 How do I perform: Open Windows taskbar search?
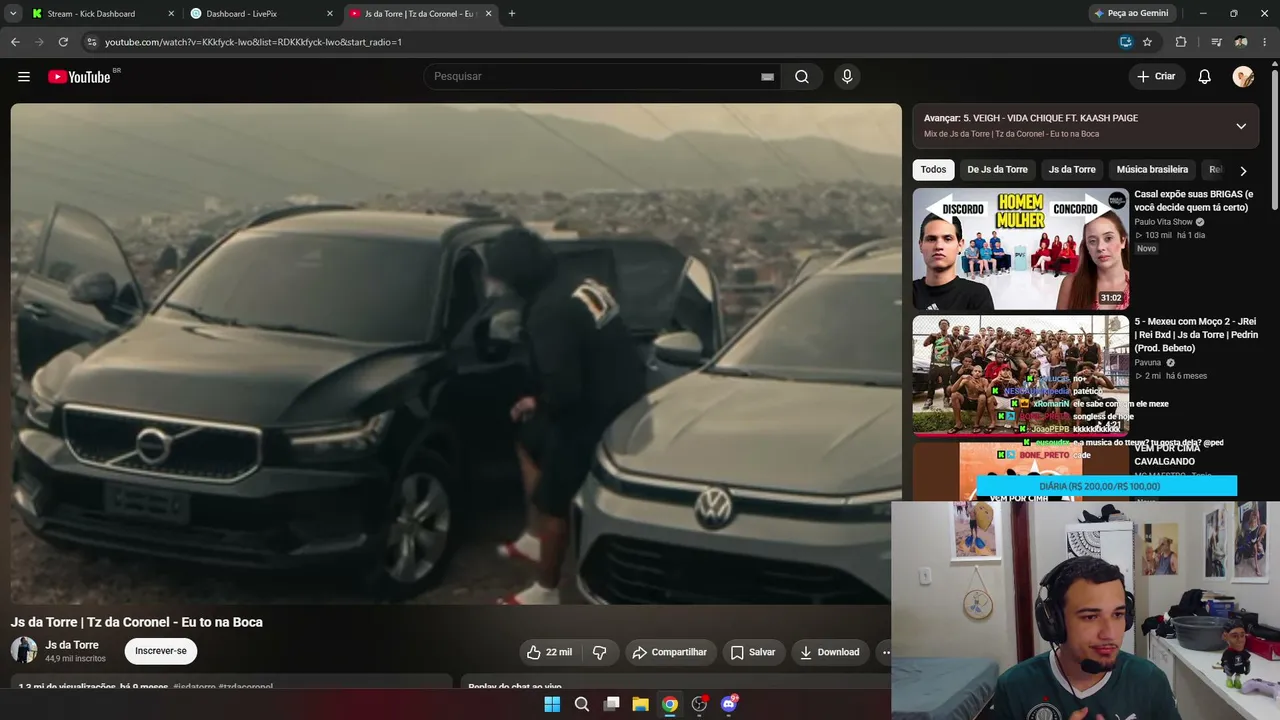click(x=582, y=704)
